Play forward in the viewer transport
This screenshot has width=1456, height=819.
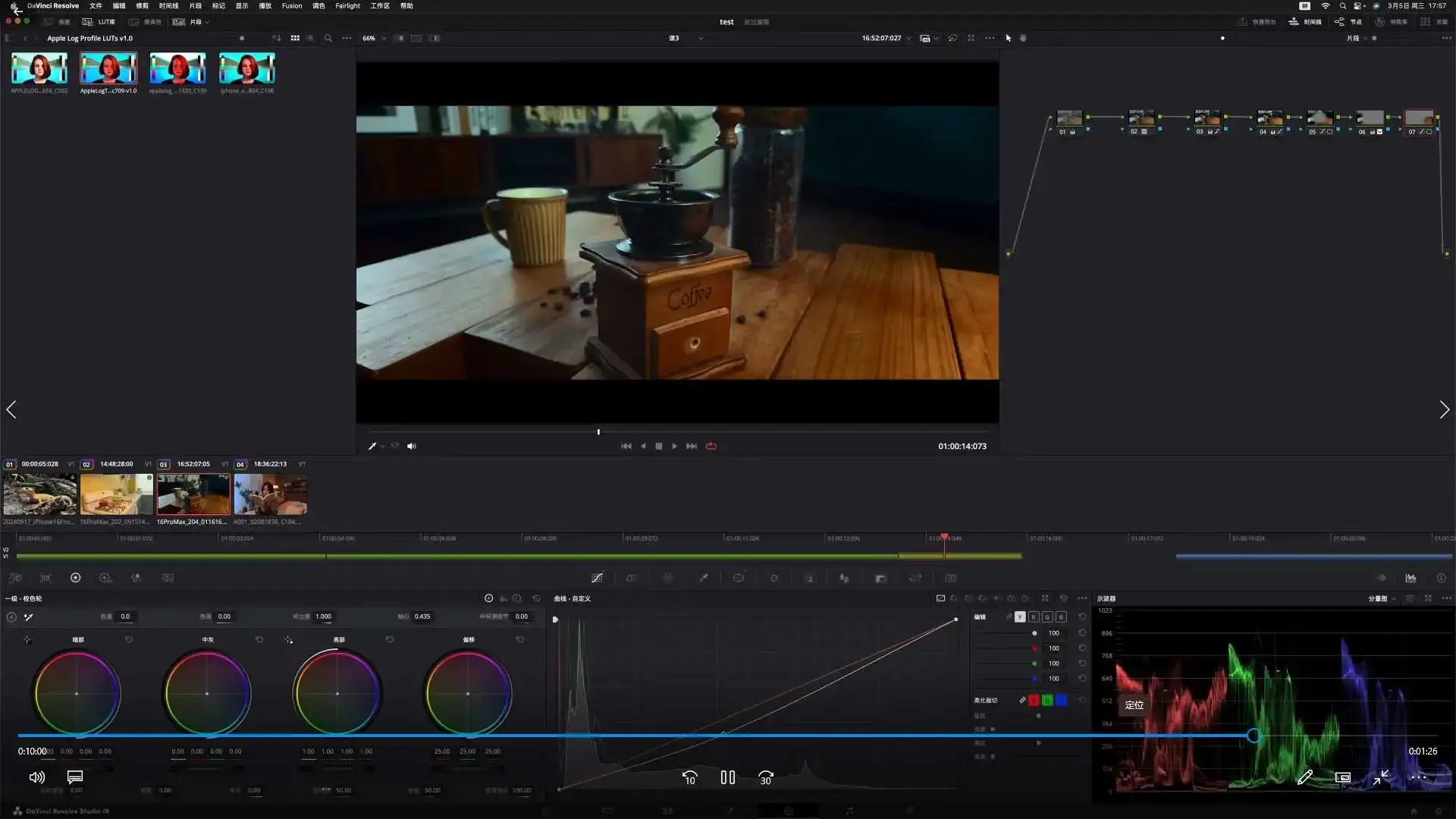674,447
